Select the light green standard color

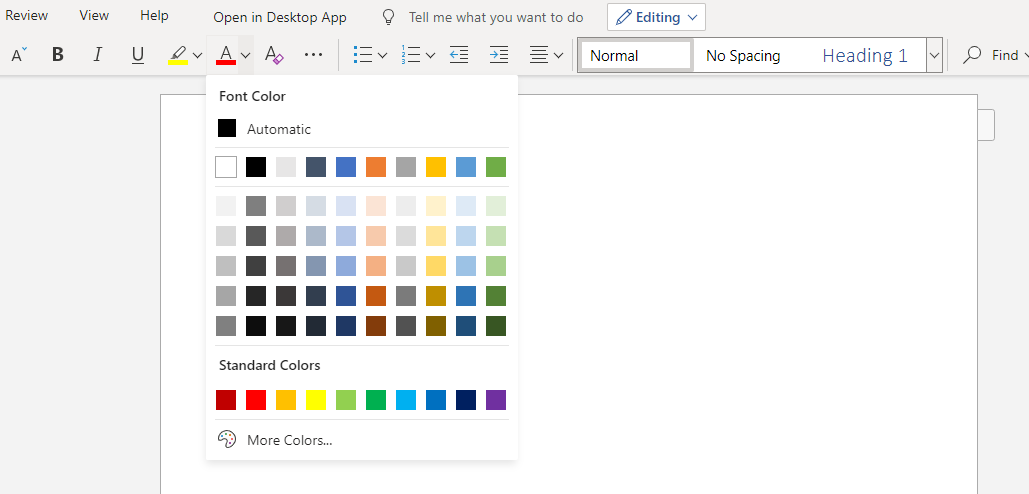pyautogui.click(x=346, y=400)
